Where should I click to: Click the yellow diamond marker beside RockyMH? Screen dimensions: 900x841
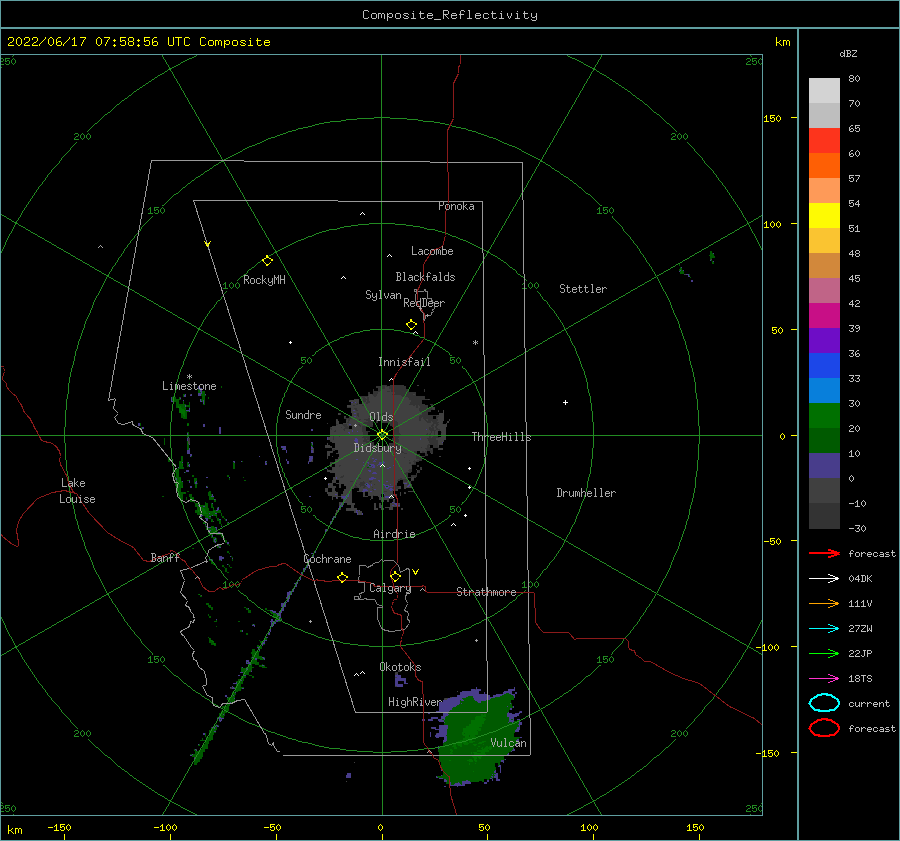point(267,261)
